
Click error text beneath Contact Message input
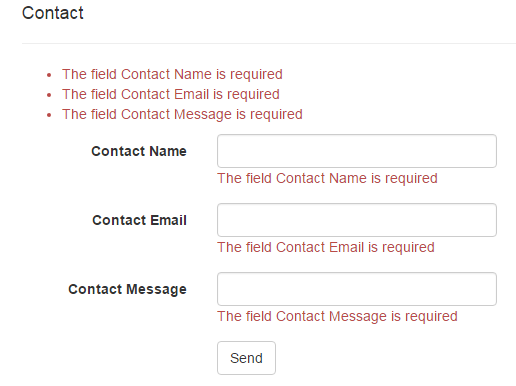(337, 316)
